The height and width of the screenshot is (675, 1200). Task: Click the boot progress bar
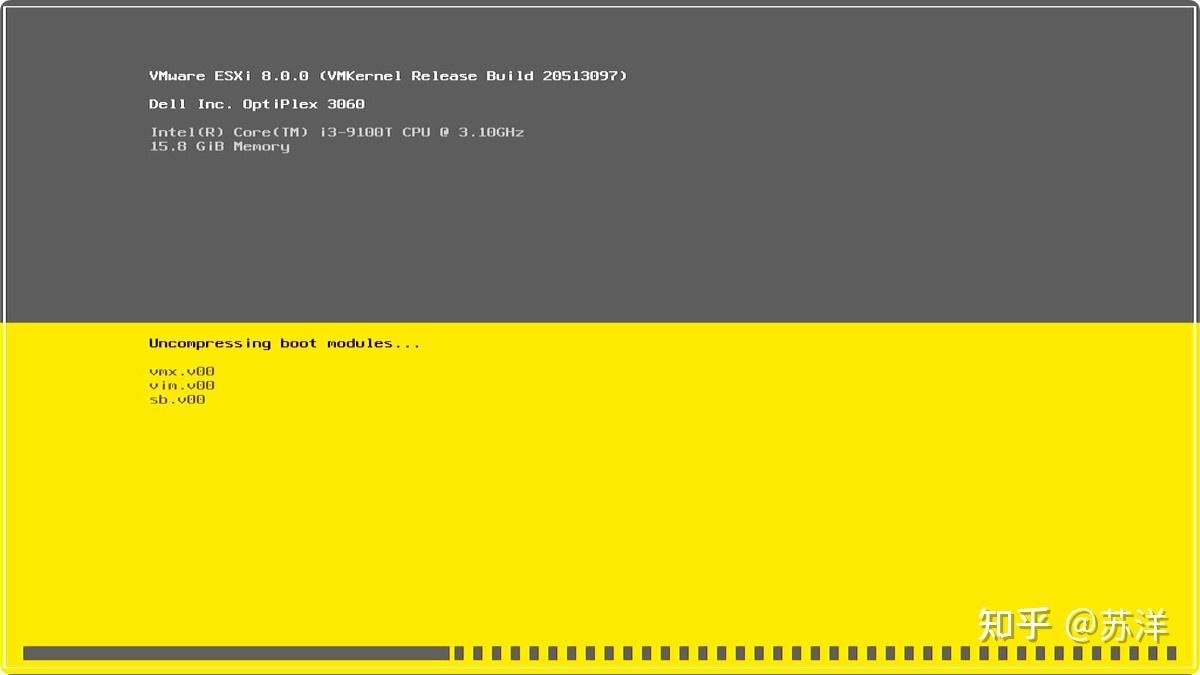(600, 653)
